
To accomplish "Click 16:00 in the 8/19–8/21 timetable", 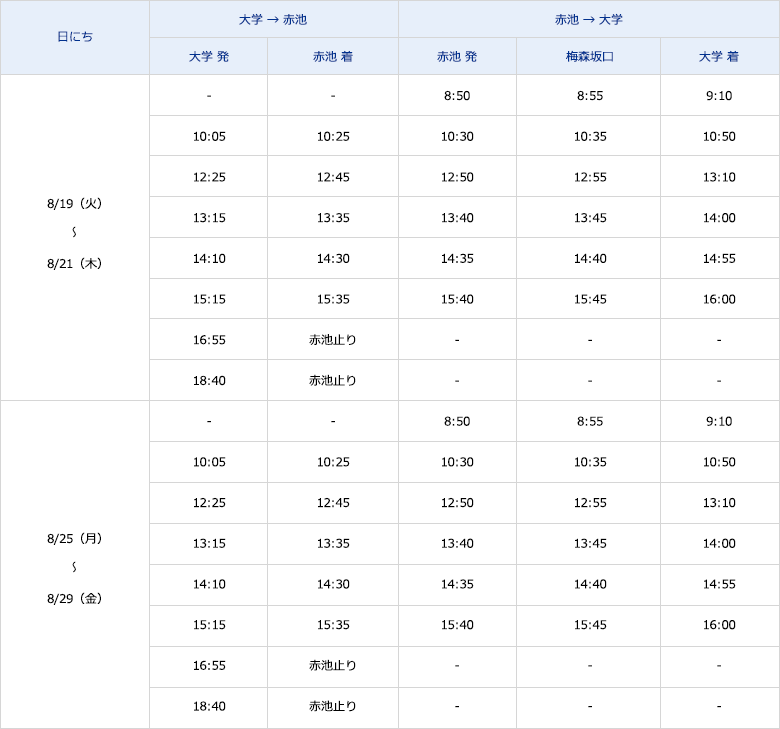I will click(719, 300).
